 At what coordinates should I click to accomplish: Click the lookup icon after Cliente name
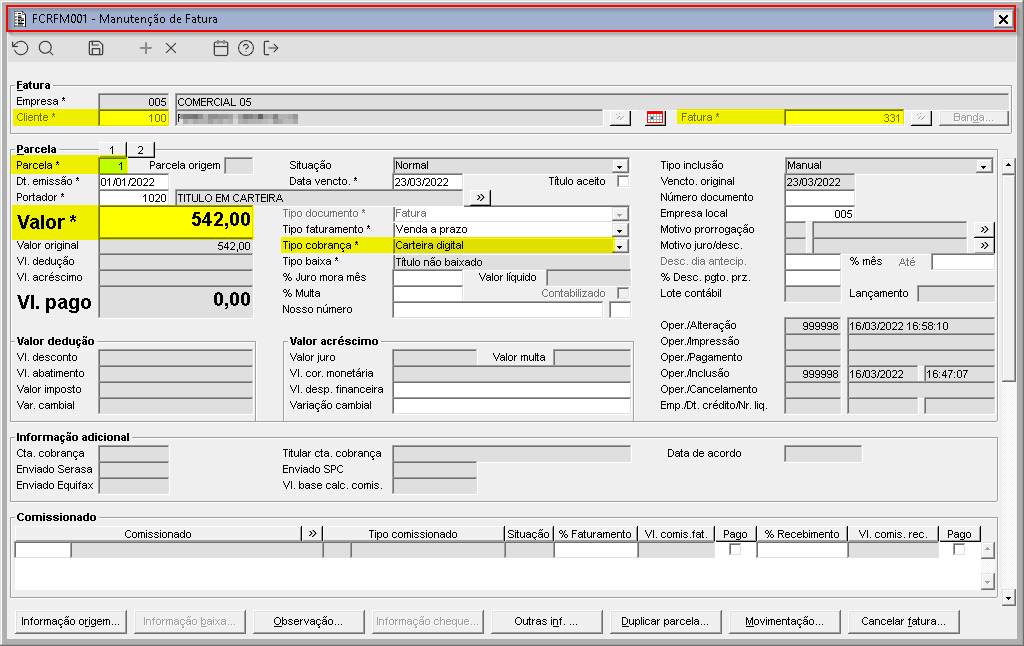click(x=620, y=118)
